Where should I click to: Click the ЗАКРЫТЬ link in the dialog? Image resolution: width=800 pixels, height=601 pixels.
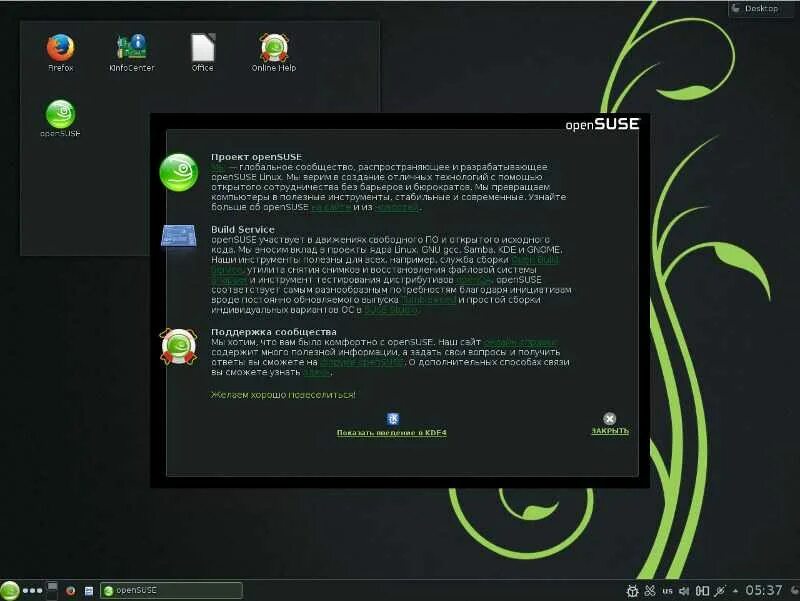610,431
